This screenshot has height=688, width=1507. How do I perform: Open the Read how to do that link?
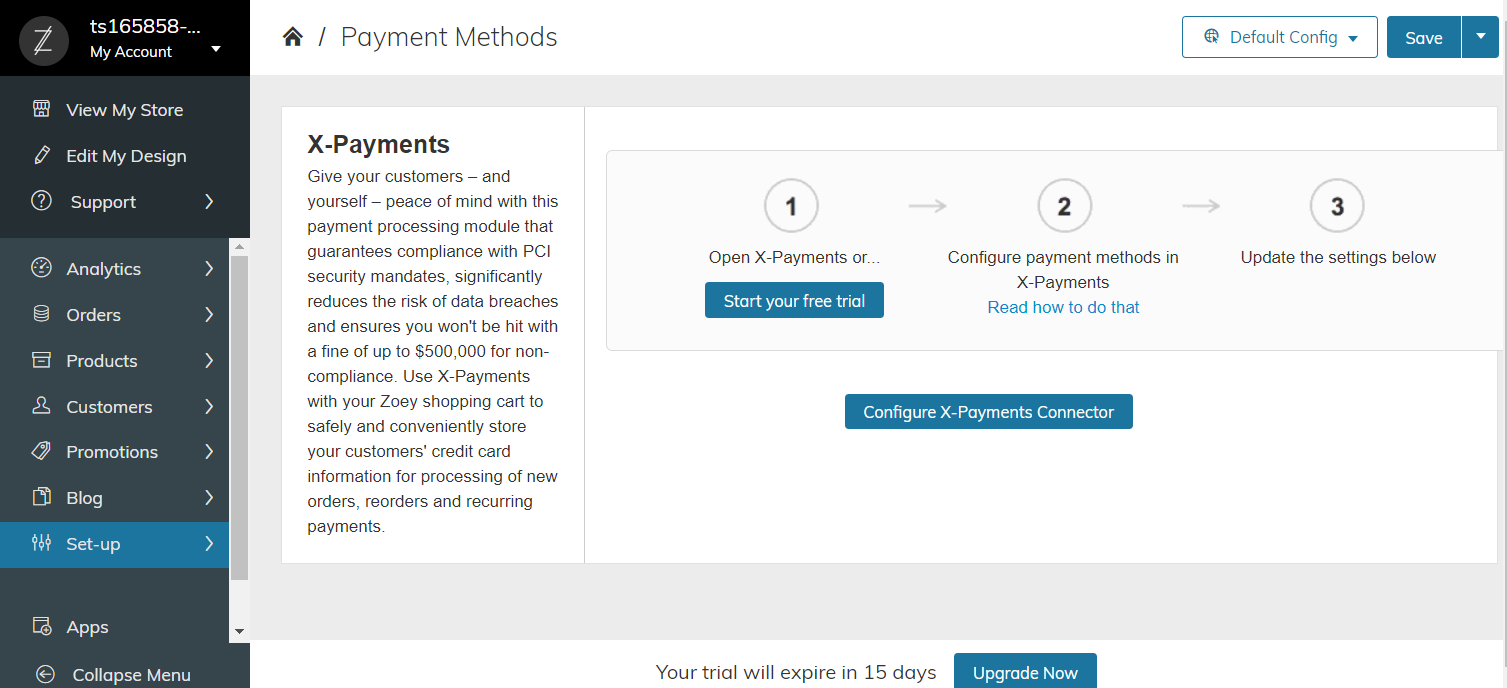(x=1063, y=307)
